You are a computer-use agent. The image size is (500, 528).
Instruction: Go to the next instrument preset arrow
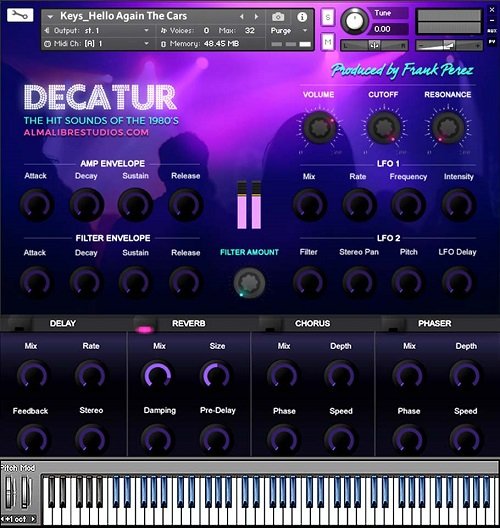(257, 16)
